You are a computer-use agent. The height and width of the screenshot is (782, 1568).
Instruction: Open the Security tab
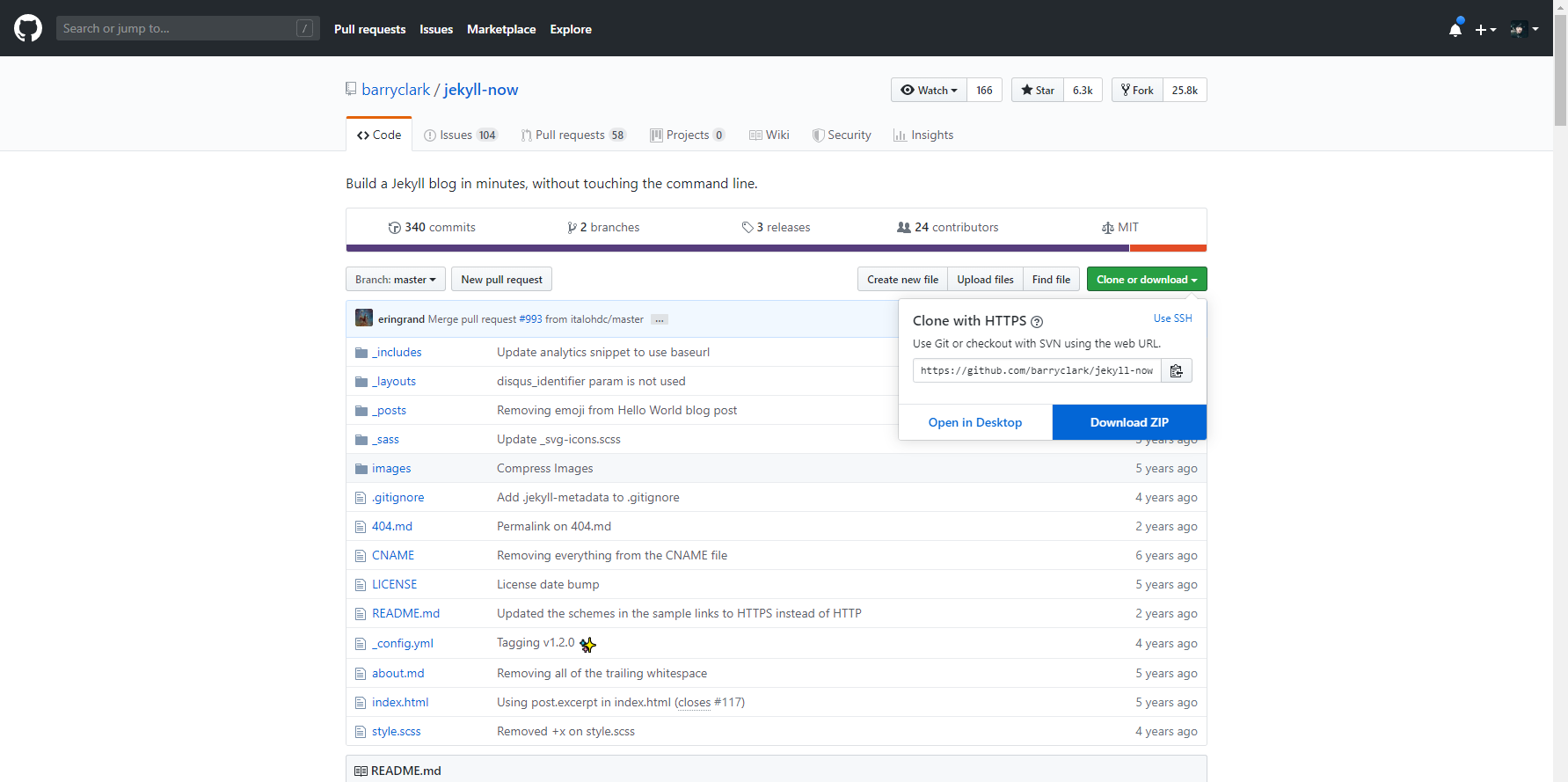[x=842, y=135]
